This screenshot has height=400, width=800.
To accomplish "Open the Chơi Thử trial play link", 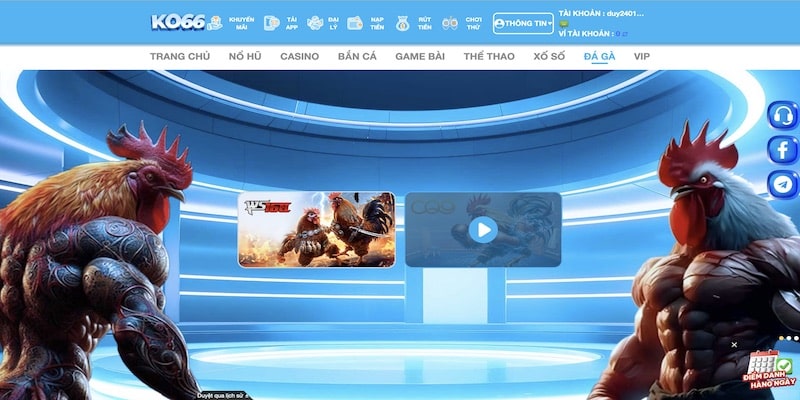I will (473, 23).
